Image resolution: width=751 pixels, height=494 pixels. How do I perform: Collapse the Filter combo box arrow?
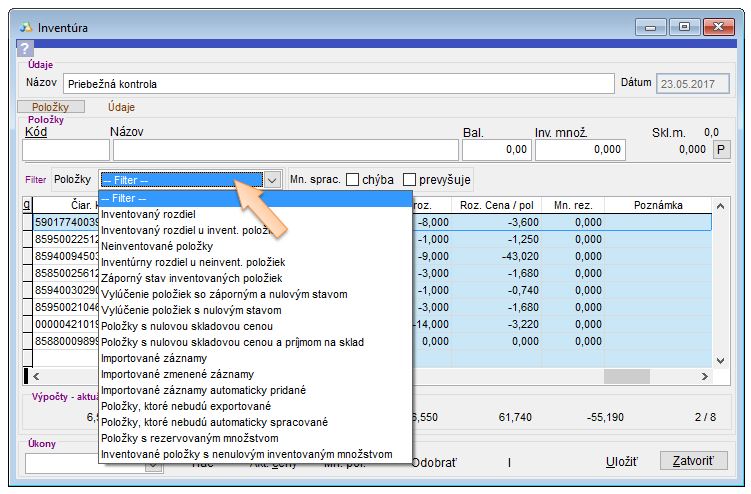point(272,180)
